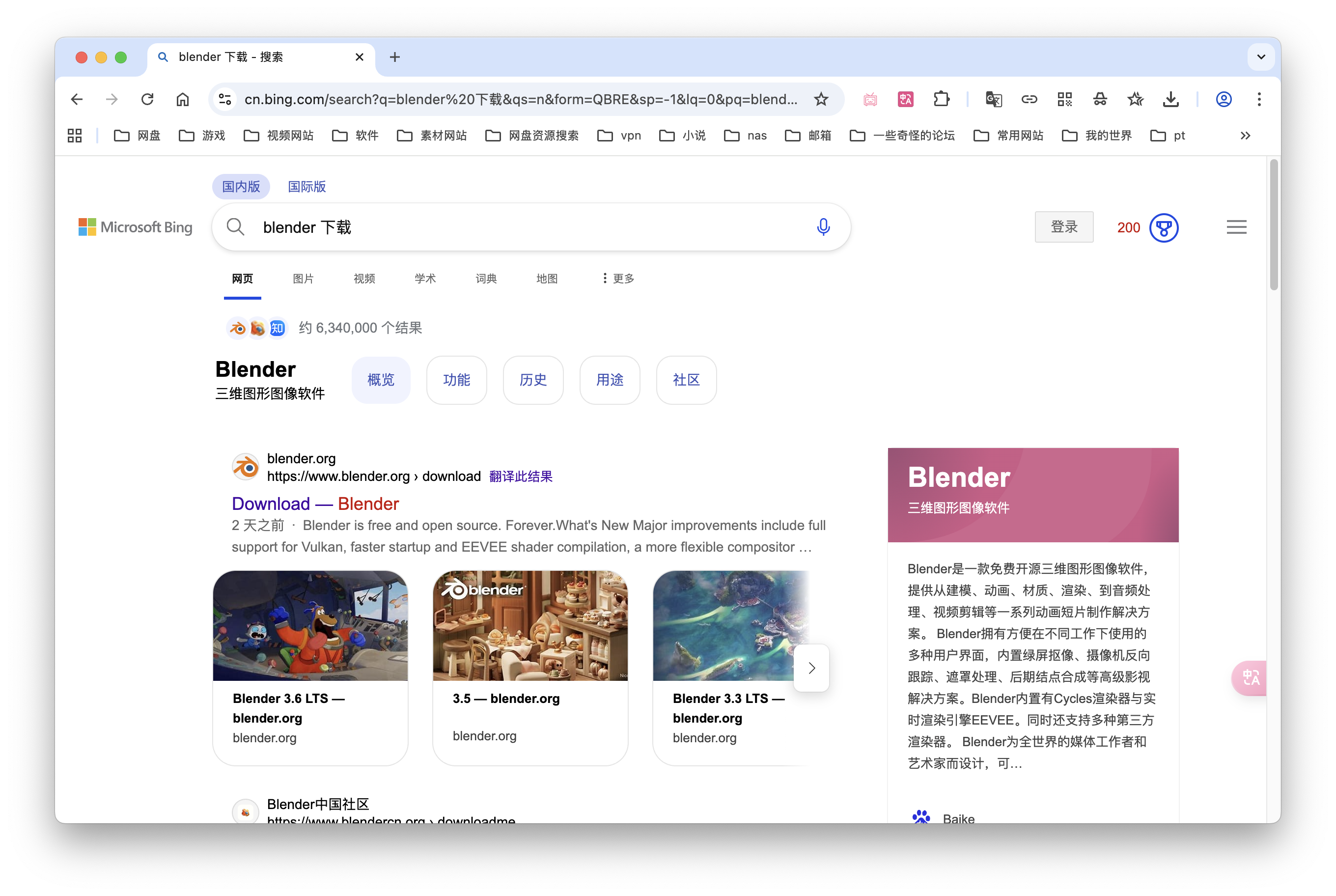This screenshot has width=1336, height=896.
Task: Click the incognito spy icon in toolbar
Action: (x=1100, y=99)
